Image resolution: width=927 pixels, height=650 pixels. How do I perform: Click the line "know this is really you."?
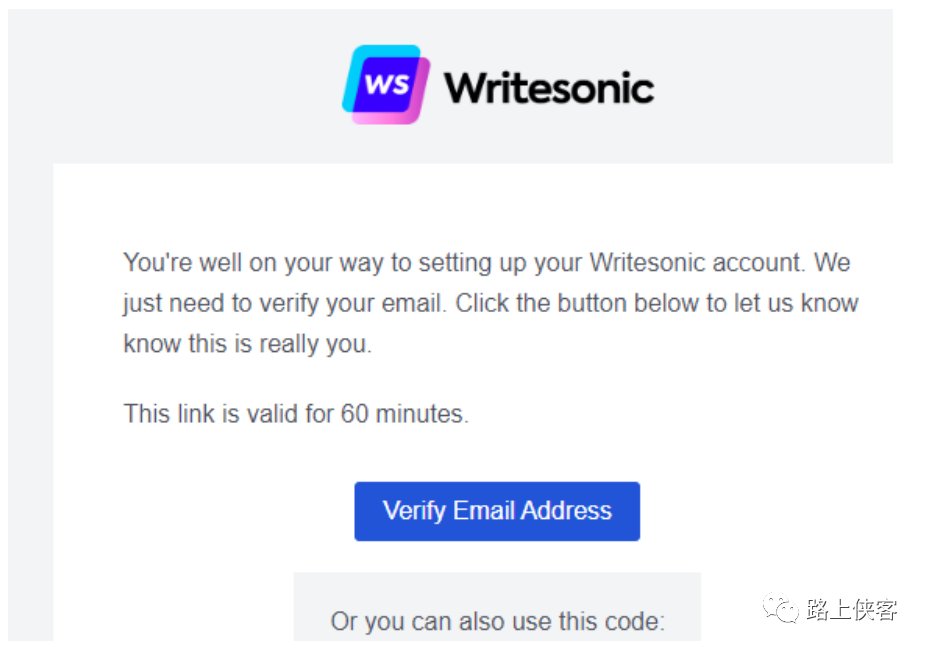coord(247,343)
